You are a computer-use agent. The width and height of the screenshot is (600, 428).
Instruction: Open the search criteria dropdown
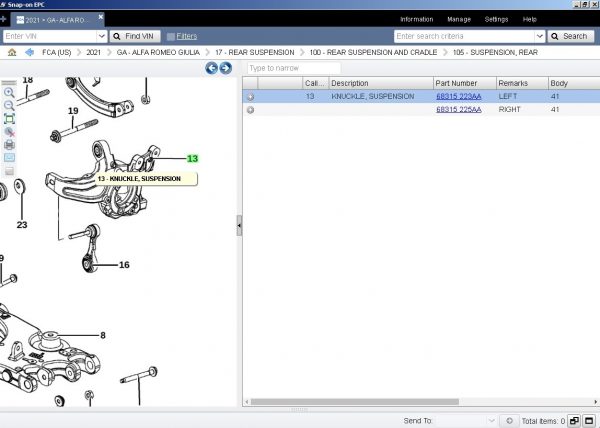[540, 36]
